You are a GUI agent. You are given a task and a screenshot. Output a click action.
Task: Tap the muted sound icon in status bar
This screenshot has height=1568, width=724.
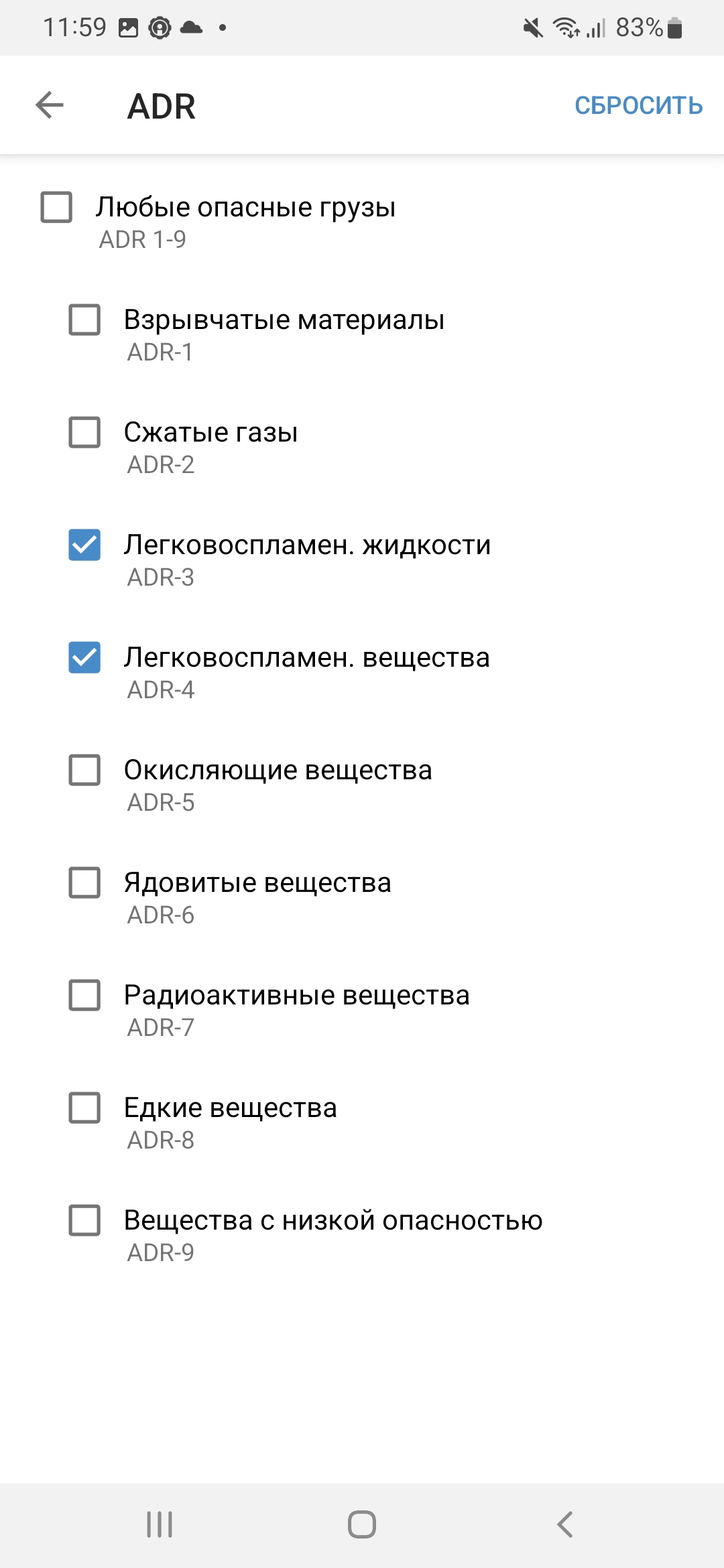pyautogui.click(x=533, y=28)
